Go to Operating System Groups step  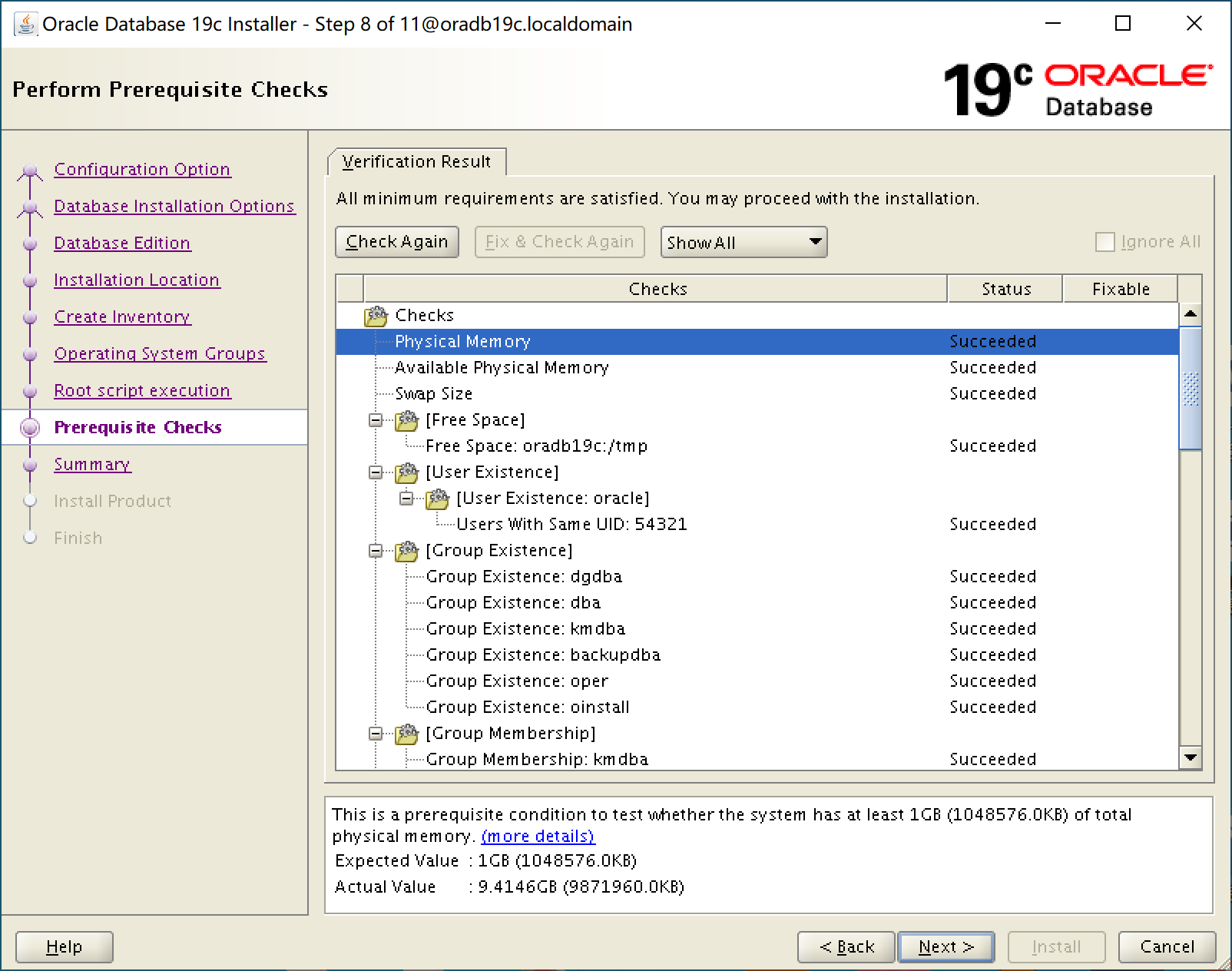(160, 354)
